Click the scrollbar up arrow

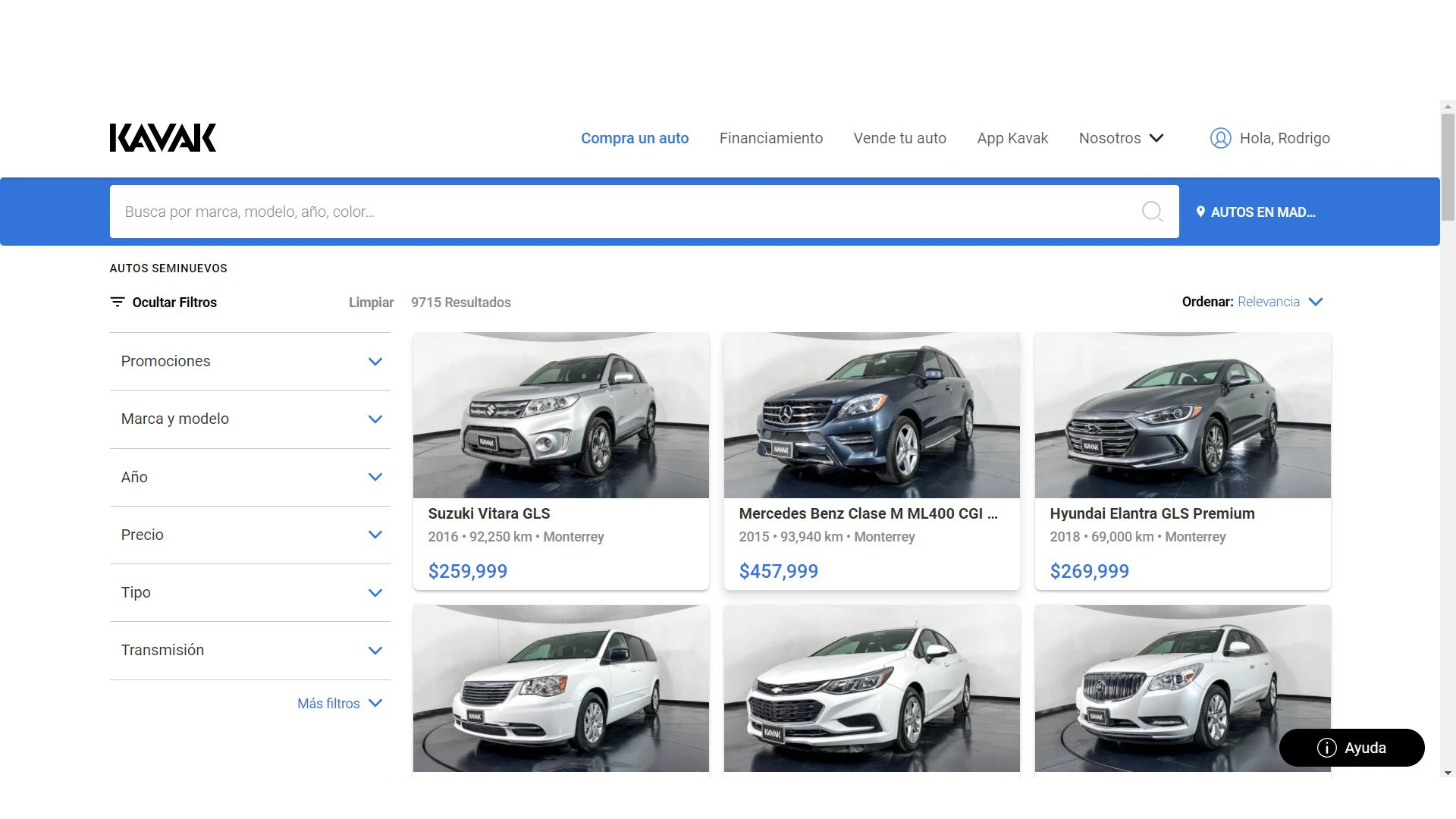coord(1448,107)
